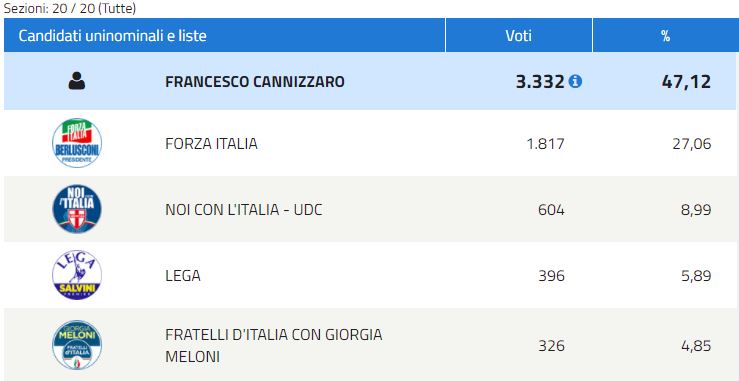Viewport: 739px width, 381px height.
Task: Select the LEGA list name
Action: pyautogui.click(x=183, y=275)
